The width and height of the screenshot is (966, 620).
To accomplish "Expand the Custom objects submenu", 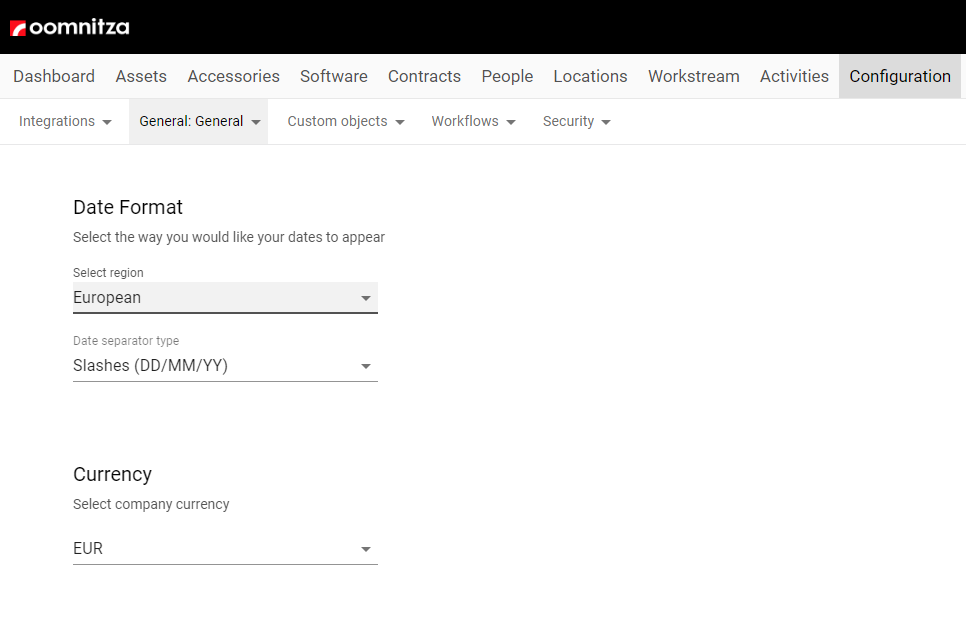I will [346, 121].
